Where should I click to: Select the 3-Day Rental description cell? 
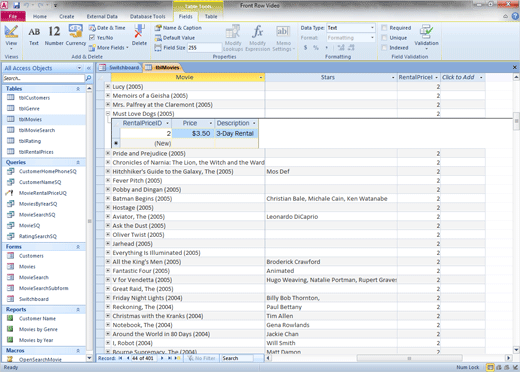point(236,134)
